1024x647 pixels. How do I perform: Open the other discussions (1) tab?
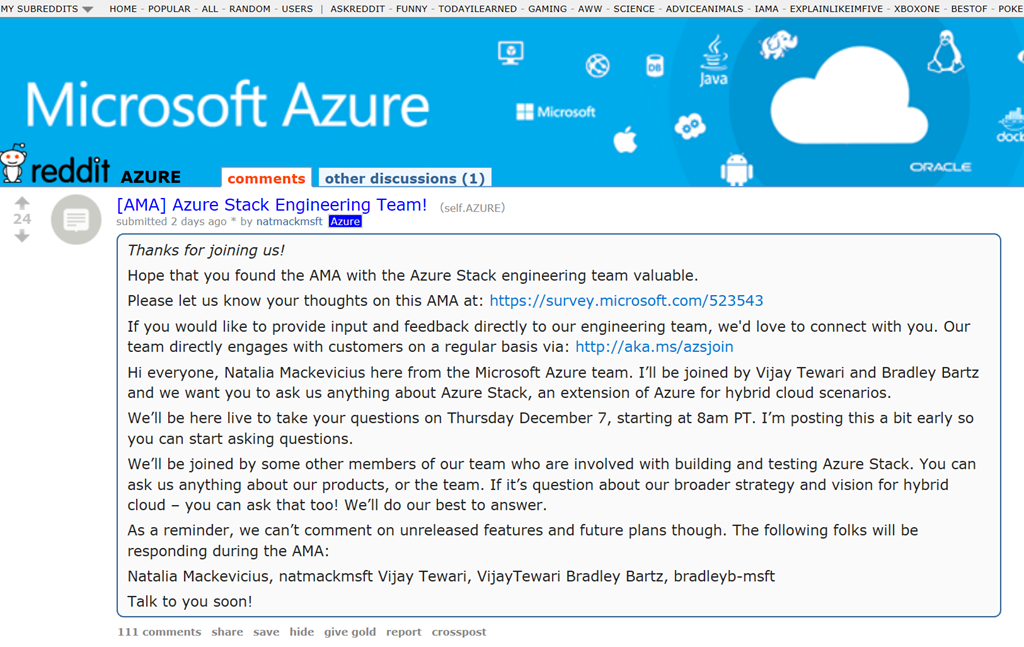coord(404,178)
